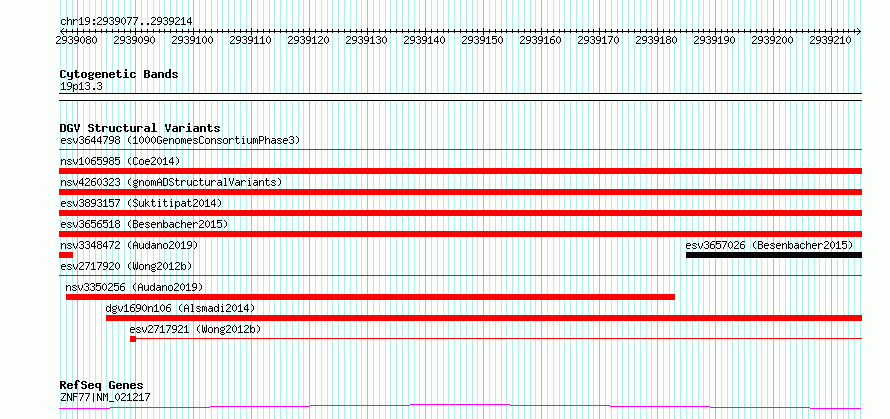Open variant nsv4260323 (gnomADStructuralVariants) label
The width and height of the screenshot is (890, 419).
point(171,182)
